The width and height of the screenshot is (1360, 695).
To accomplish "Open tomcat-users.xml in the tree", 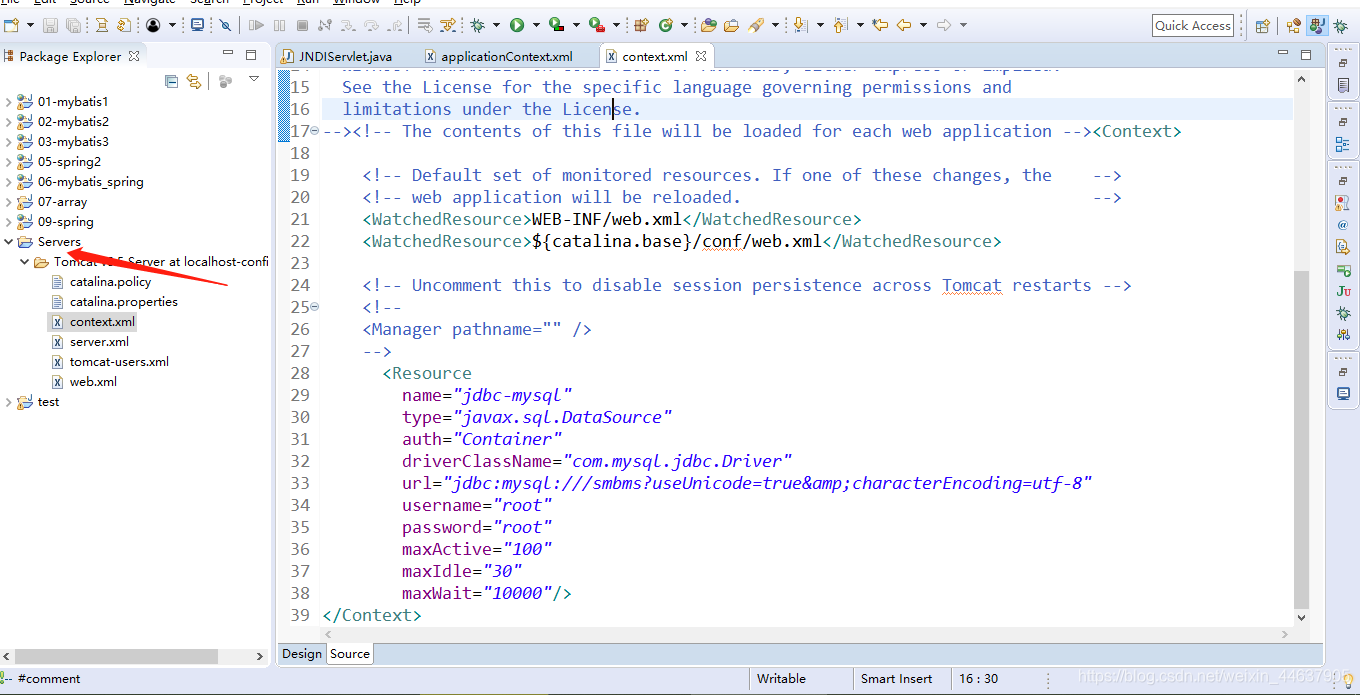I will 119,362.
